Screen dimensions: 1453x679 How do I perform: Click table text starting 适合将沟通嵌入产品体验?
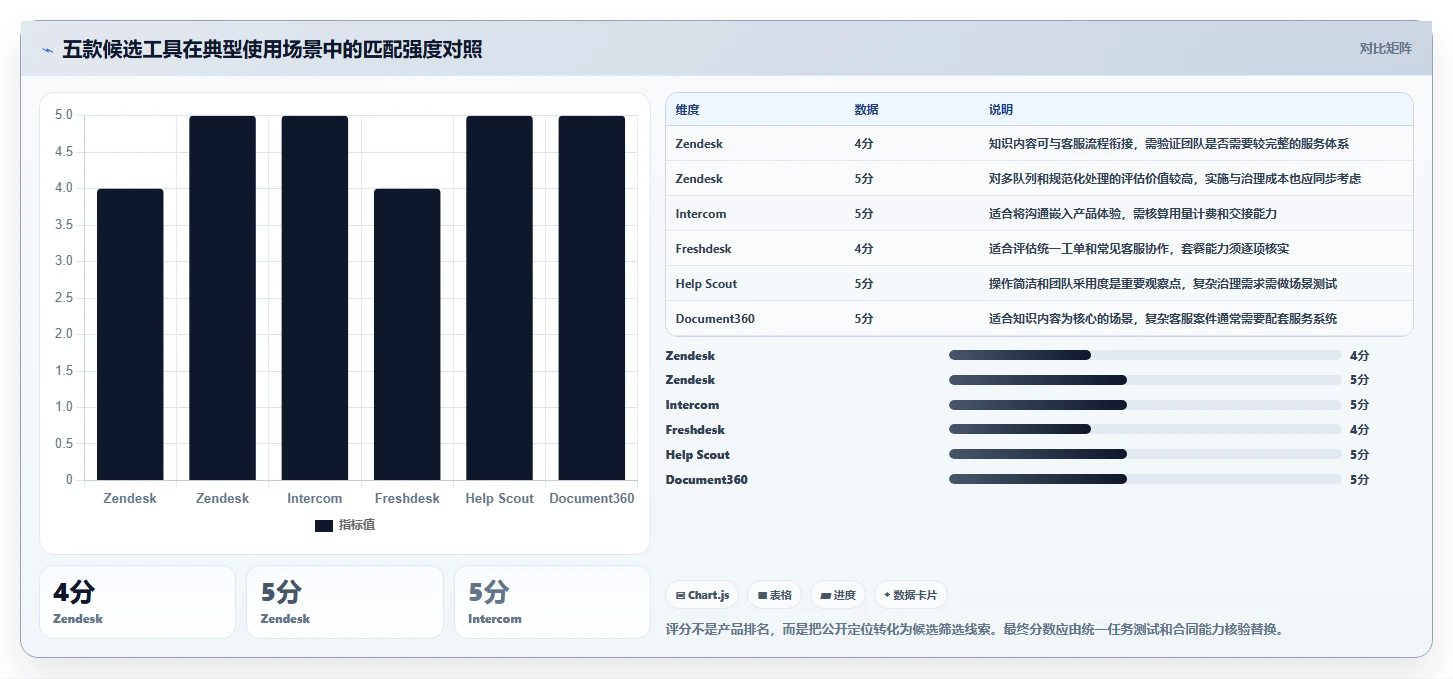[x=1133, y=214]
